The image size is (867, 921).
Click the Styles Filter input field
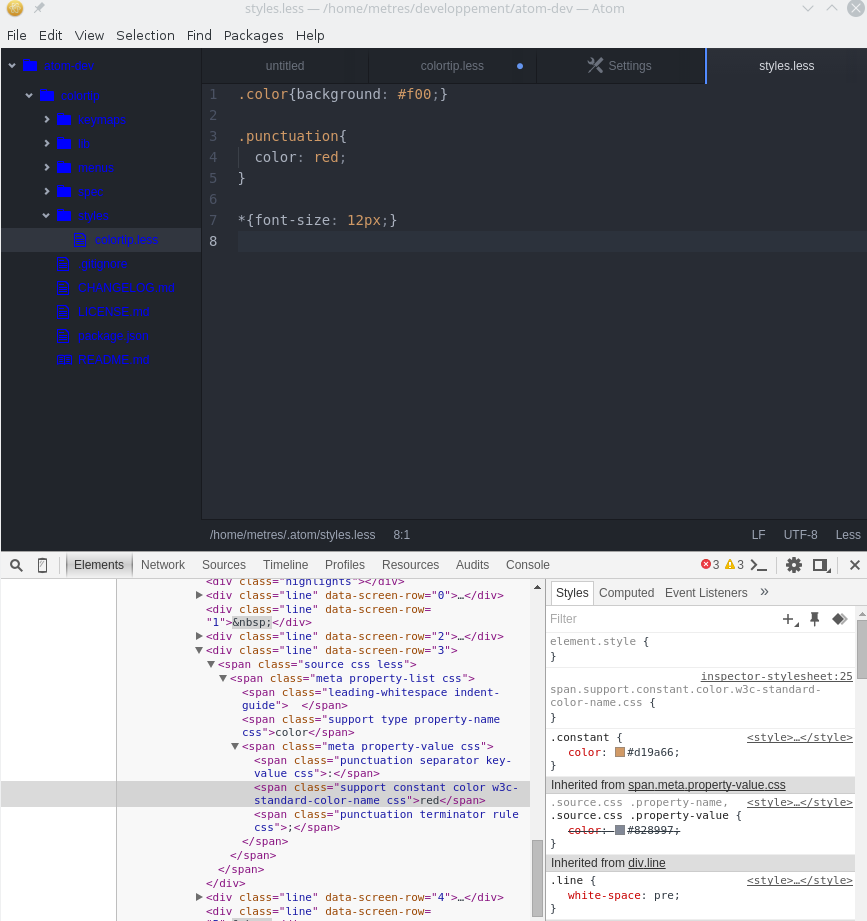pos(663,619)
